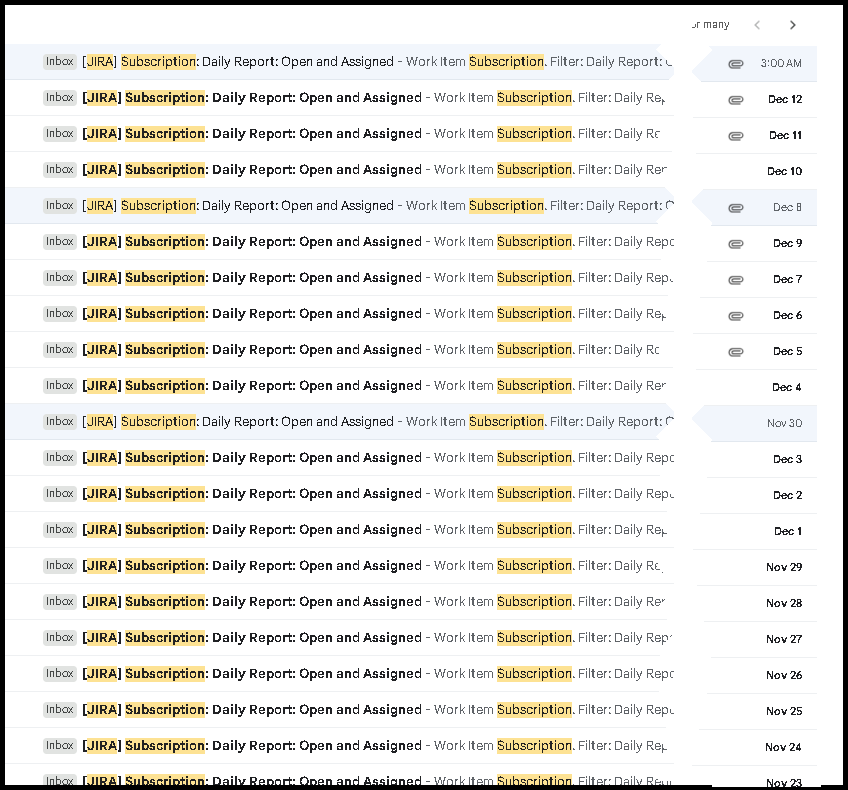848x790 pixels.
Task: Open the JIRA report email from Nov 26
Action: (x=411, y=674)
